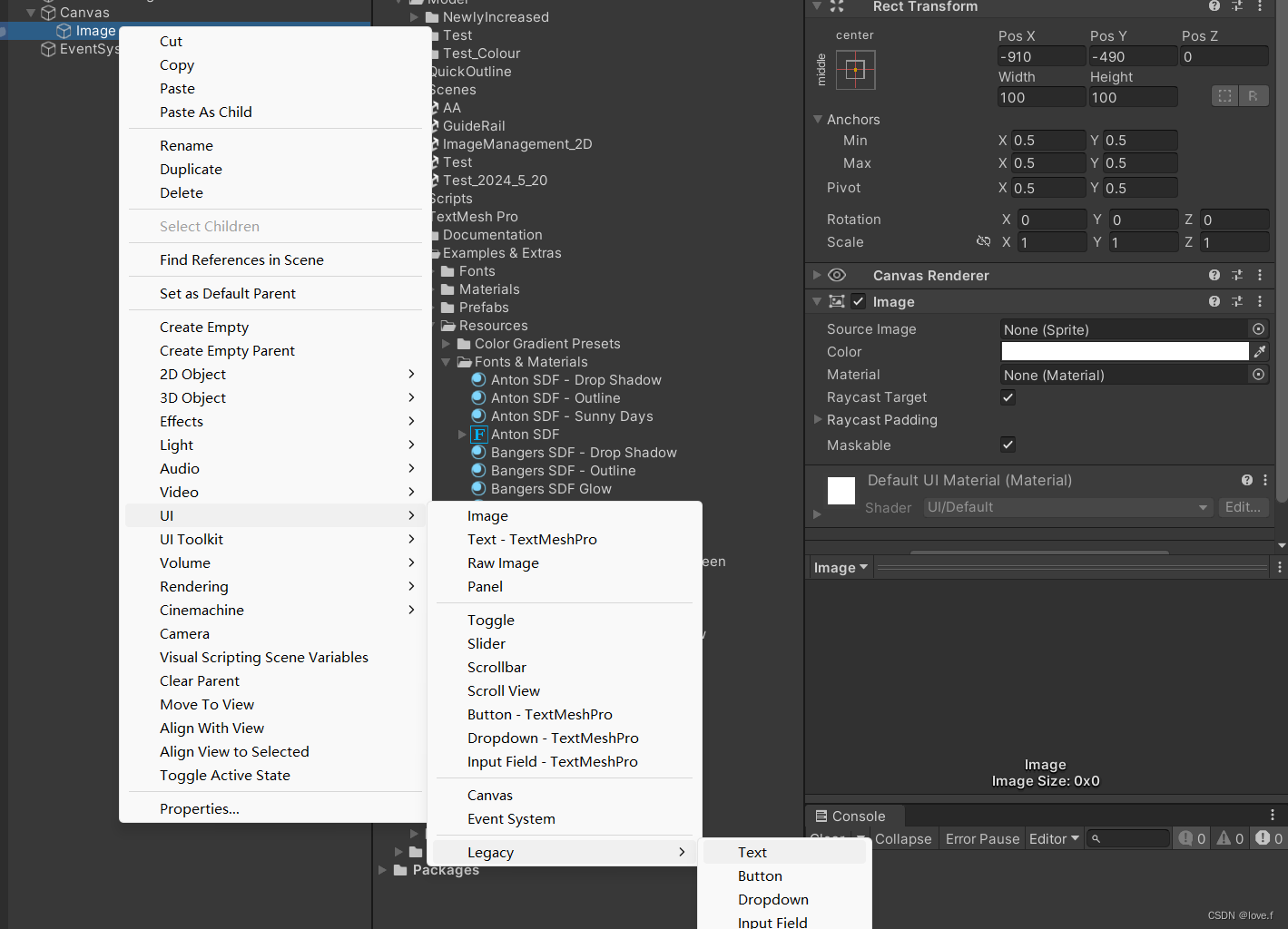Open the Console panel options menu
The height and width of the screenshot is (929, 1288).
click(1273, 816)
